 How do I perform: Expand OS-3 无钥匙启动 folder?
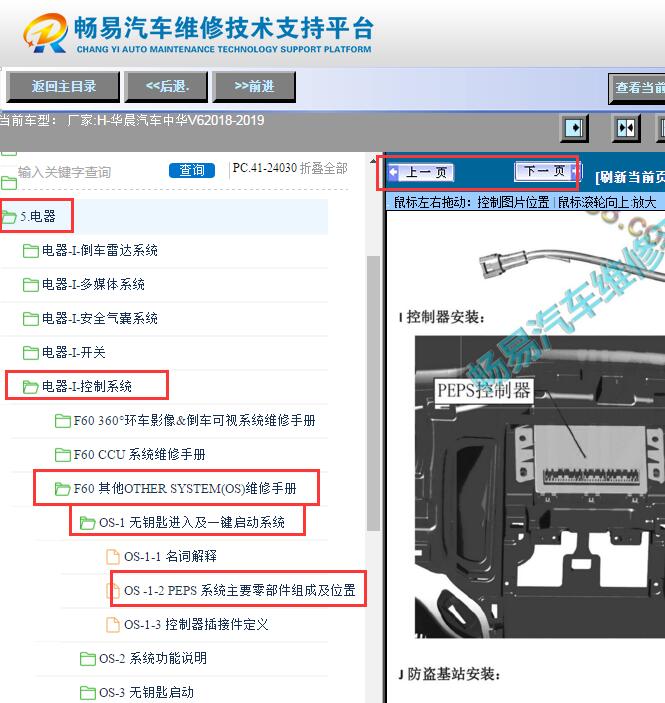pyautogui.click(x=146, y=692)
